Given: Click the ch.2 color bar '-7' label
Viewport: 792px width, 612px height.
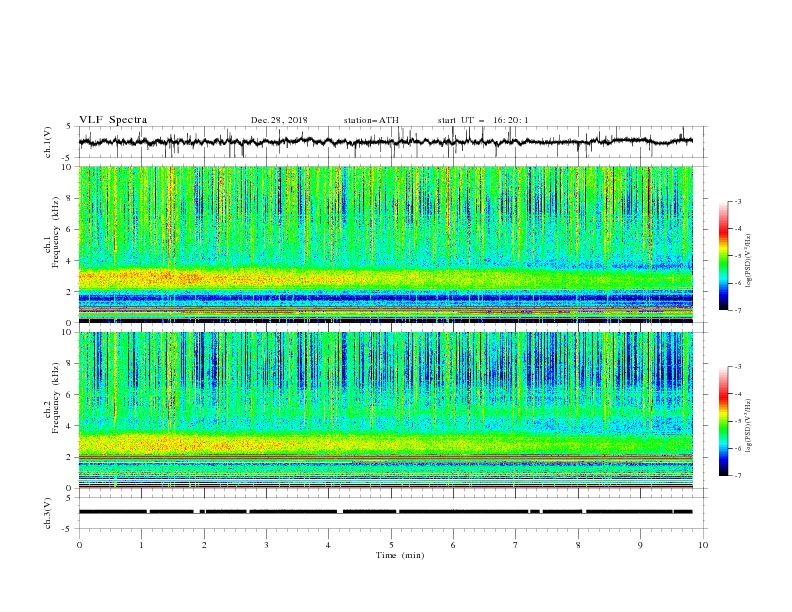Looking at the screenshot, I should (x=737, y=475).
